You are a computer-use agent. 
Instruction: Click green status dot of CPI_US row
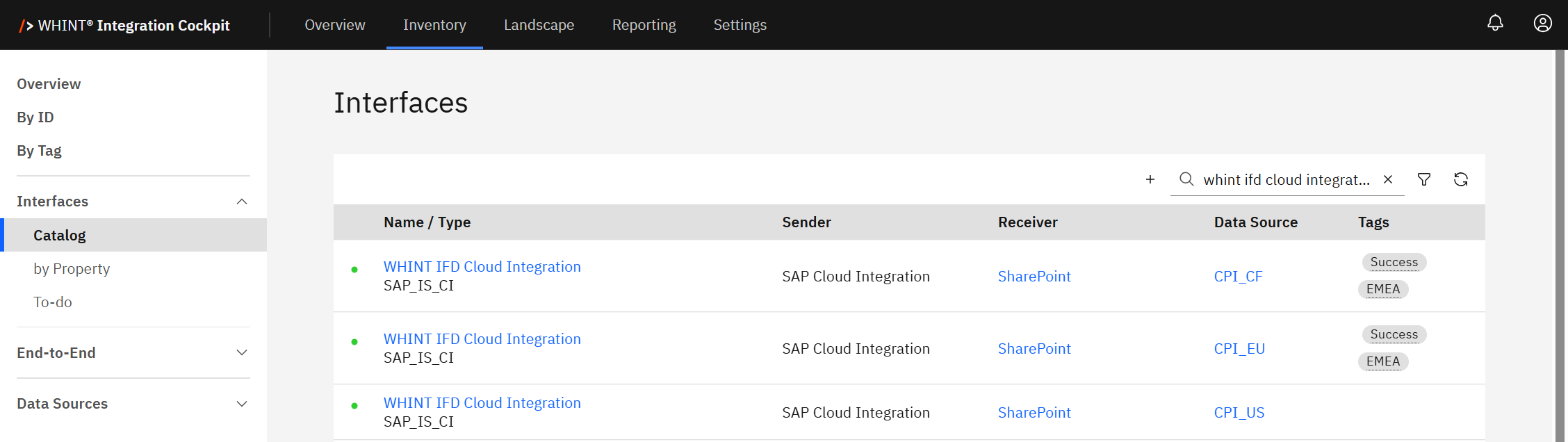point(354,406)
